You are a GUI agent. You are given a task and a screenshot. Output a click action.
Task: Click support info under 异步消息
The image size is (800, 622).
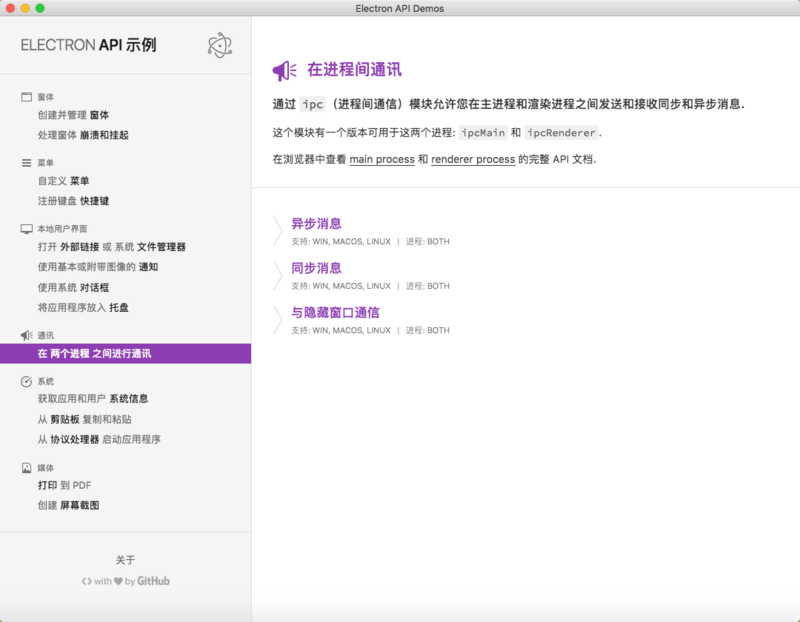(x=370, y=241)
